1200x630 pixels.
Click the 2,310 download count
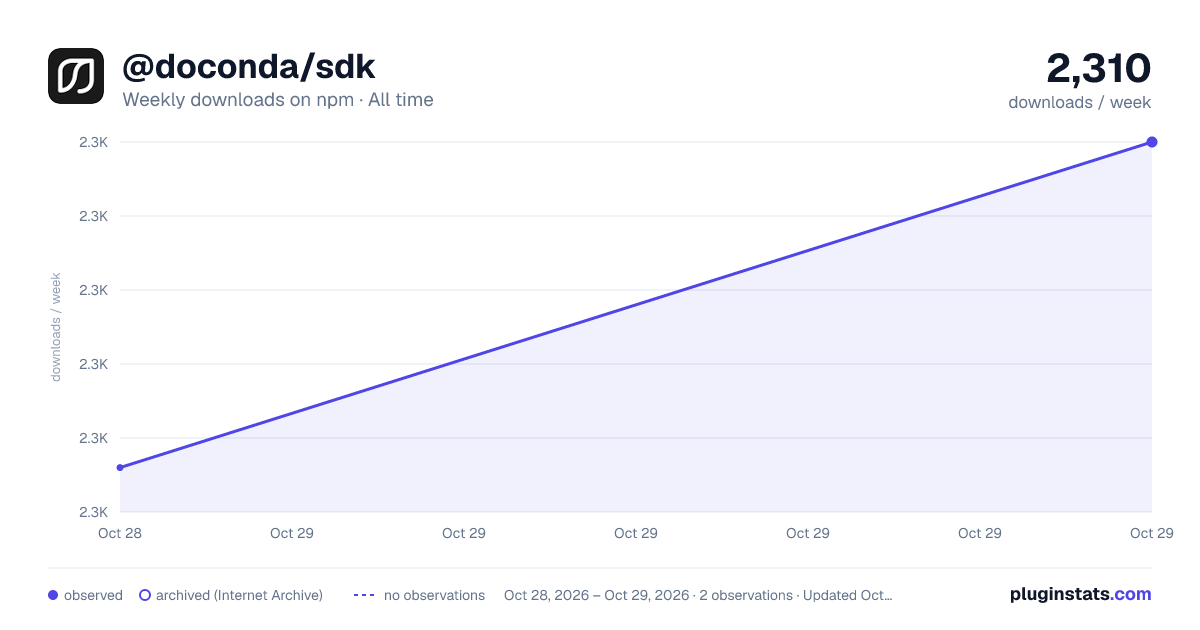click(1098, 68)
